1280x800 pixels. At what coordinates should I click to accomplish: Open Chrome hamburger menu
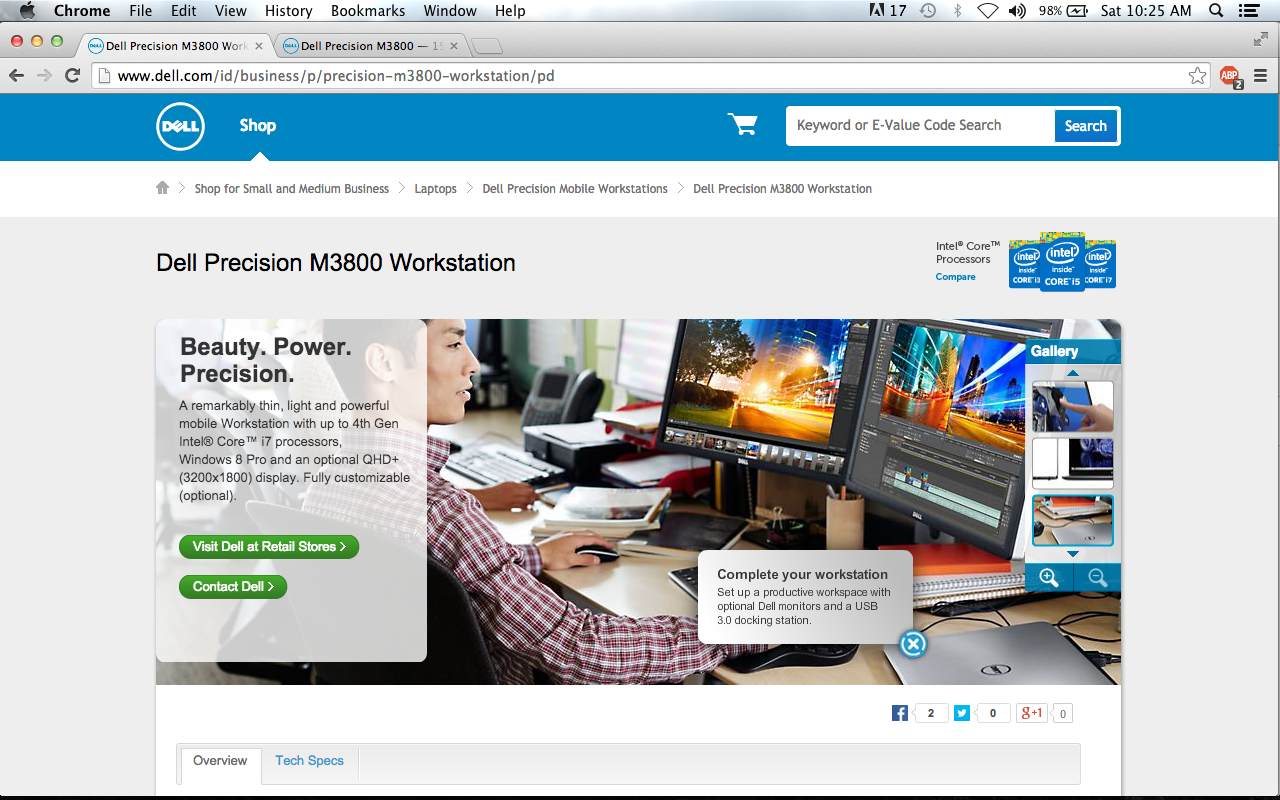[x=1260, y=76]
